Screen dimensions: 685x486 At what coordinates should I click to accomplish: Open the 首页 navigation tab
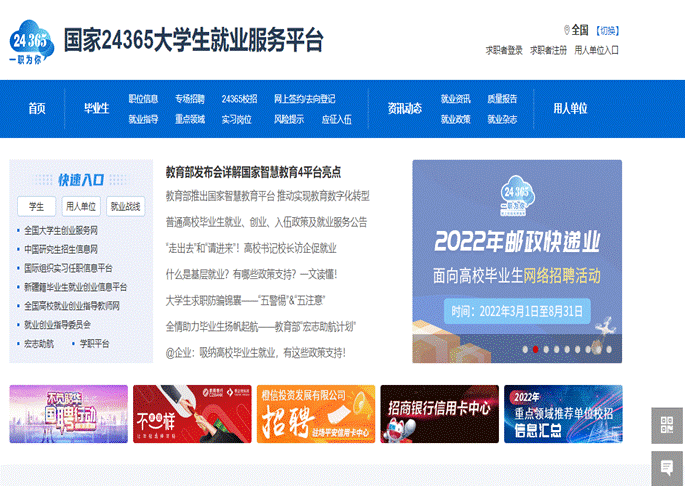37,108
